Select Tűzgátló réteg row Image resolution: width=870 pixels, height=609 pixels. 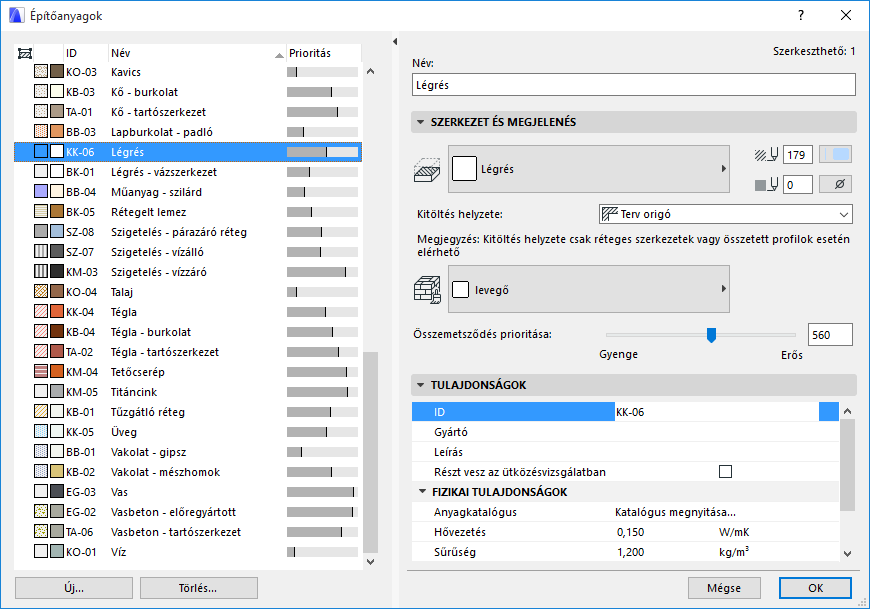coord(188,412)
